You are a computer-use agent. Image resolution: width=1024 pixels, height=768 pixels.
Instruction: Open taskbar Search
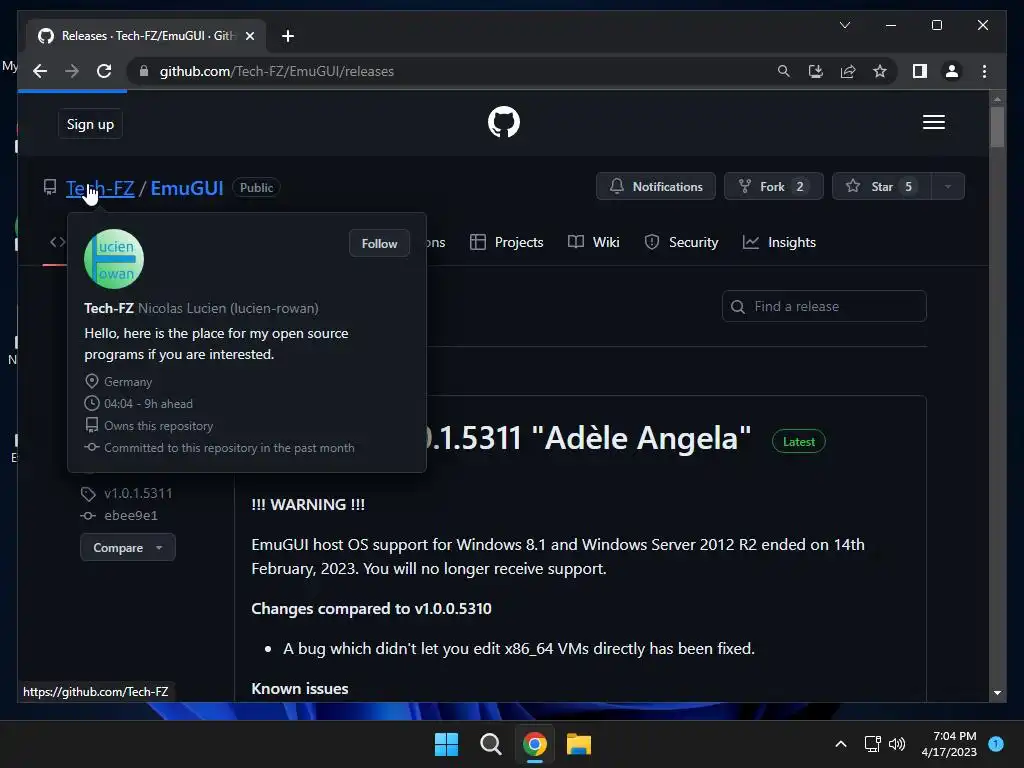490,744
